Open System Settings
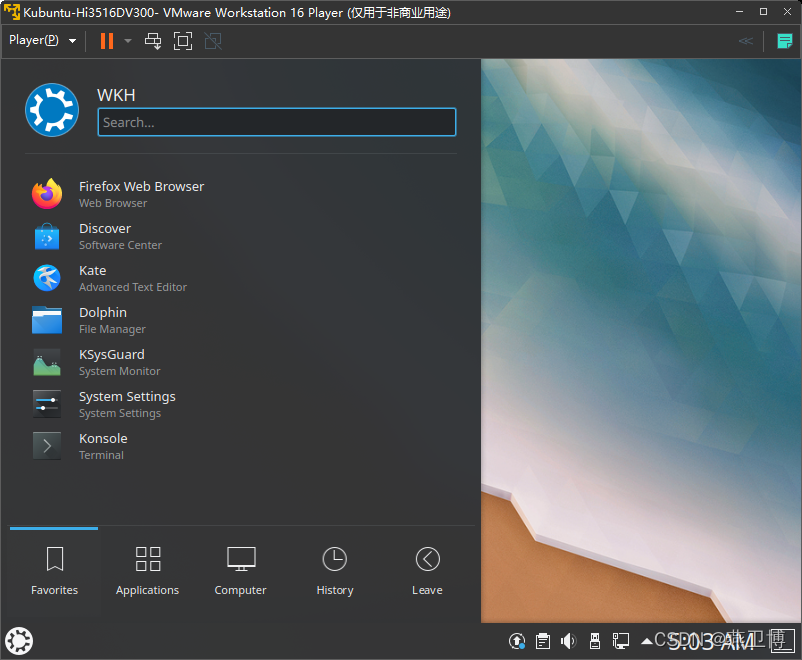Viewport: 802px width, 660px height. 127,404
